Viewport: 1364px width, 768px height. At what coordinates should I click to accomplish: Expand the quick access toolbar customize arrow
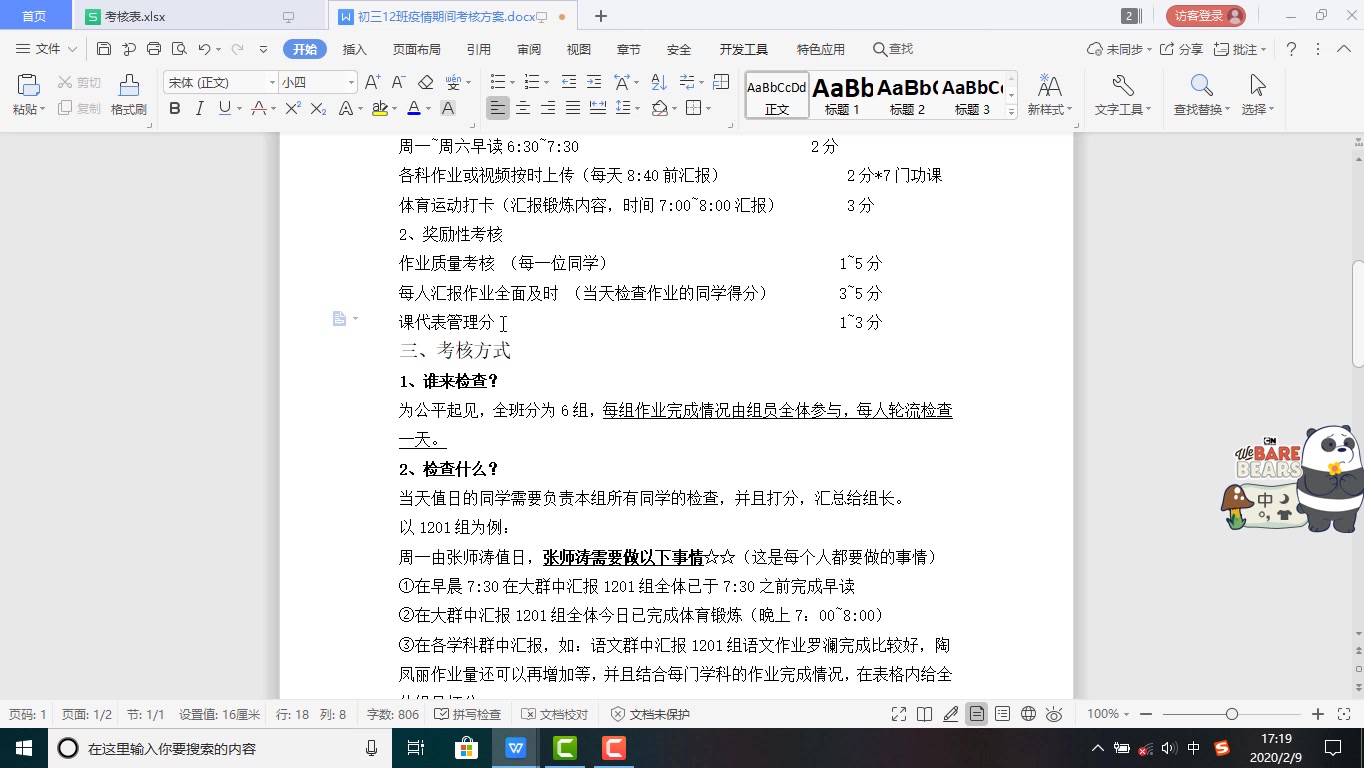click(x=263, y=49)
